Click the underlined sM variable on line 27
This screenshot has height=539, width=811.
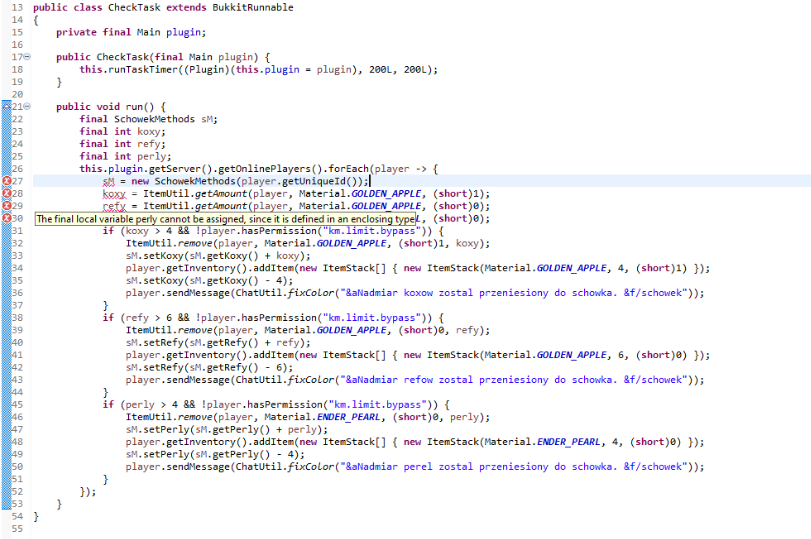click(109, 182)
